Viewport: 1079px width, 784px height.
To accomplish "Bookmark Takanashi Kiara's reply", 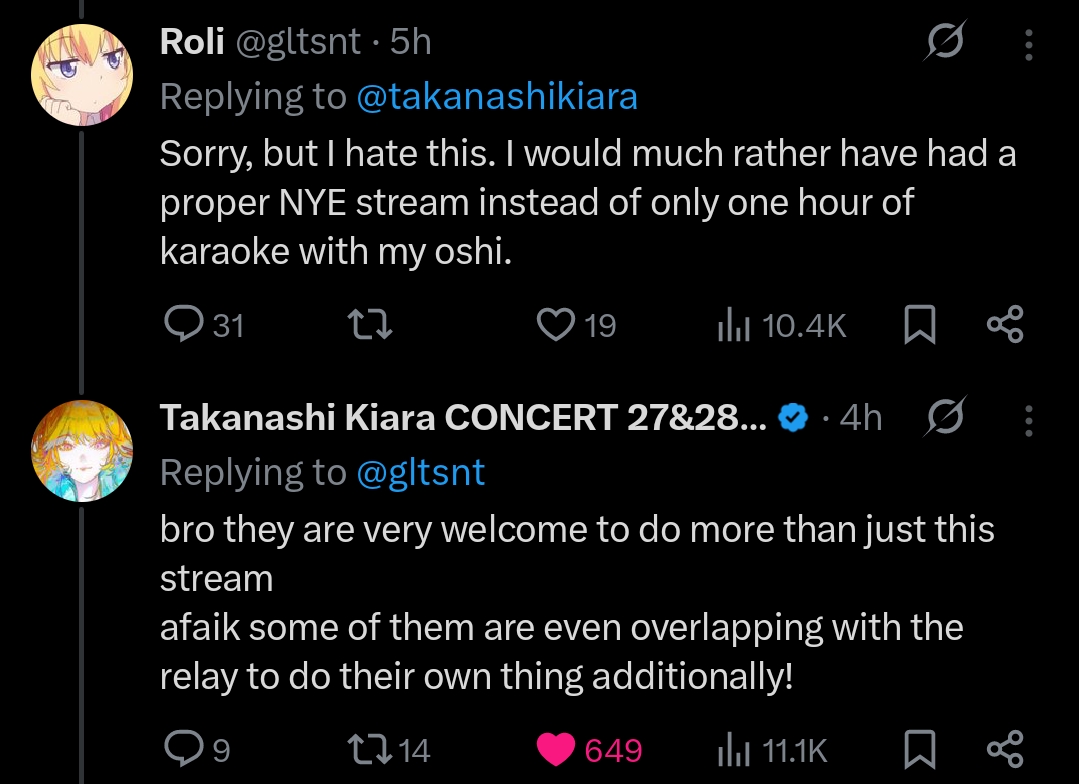I will coord(919,749).
